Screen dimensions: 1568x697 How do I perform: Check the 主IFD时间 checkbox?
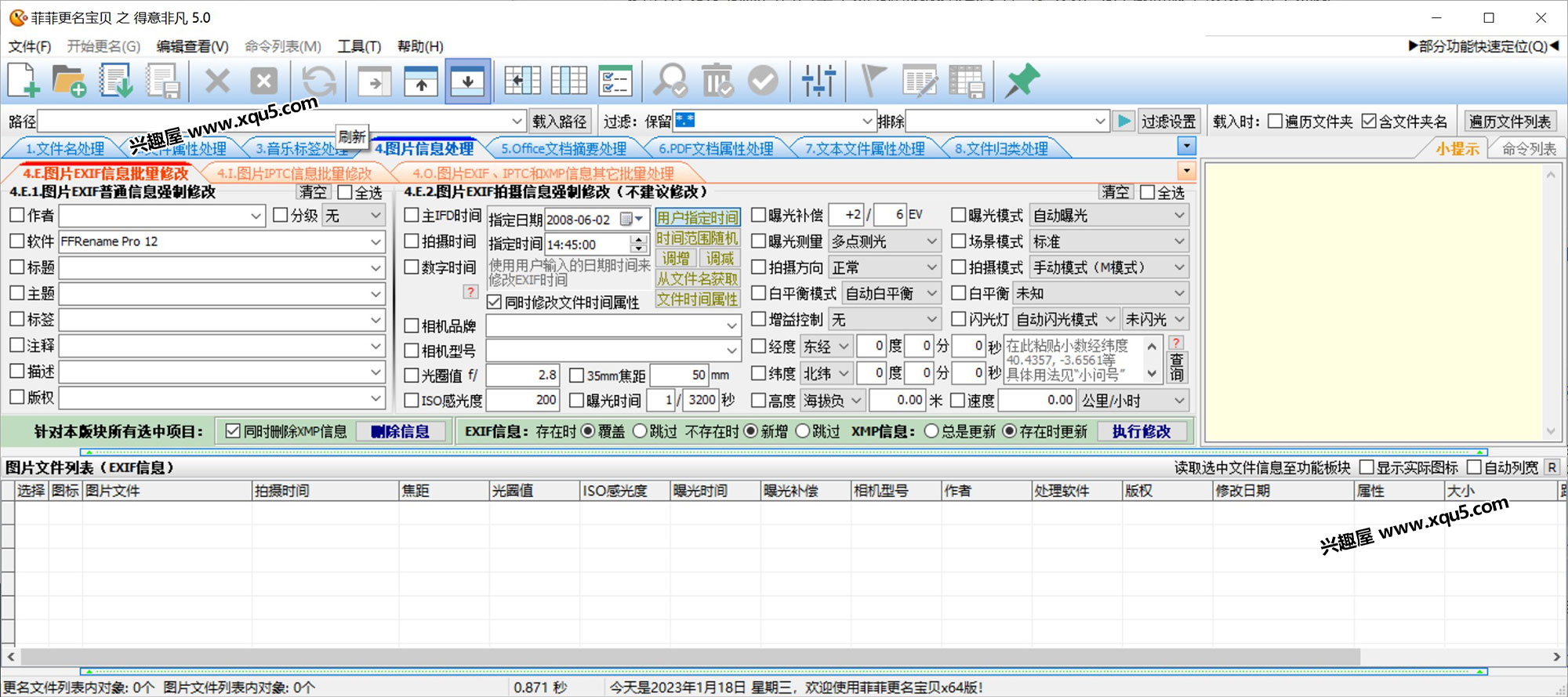(411, 215)
